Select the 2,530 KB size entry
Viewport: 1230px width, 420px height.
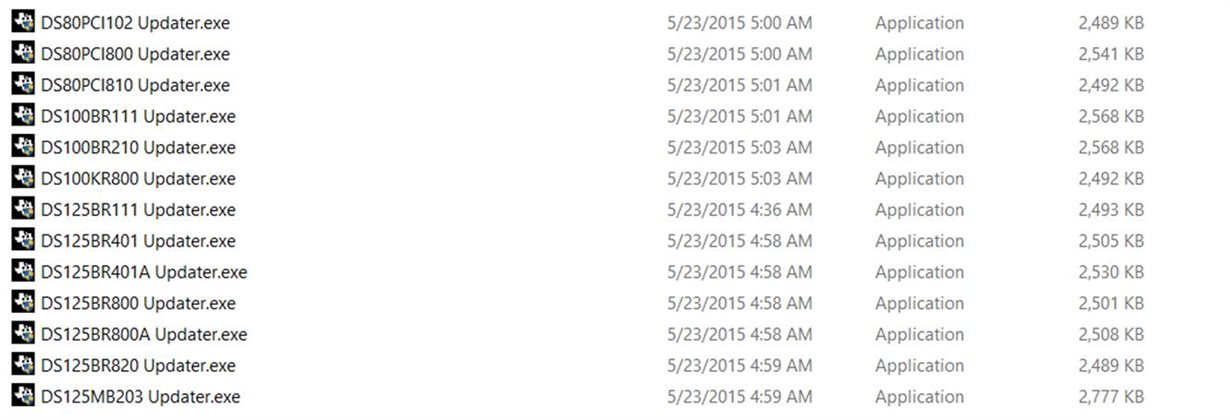pyautogui.click(x=1111, y=272)
